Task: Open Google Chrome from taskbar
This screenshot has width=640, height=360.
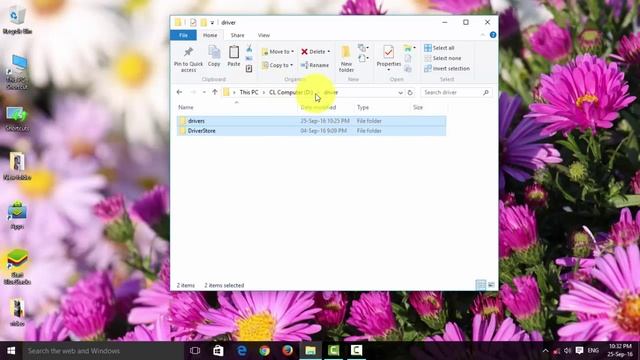Action: [264, 351]
